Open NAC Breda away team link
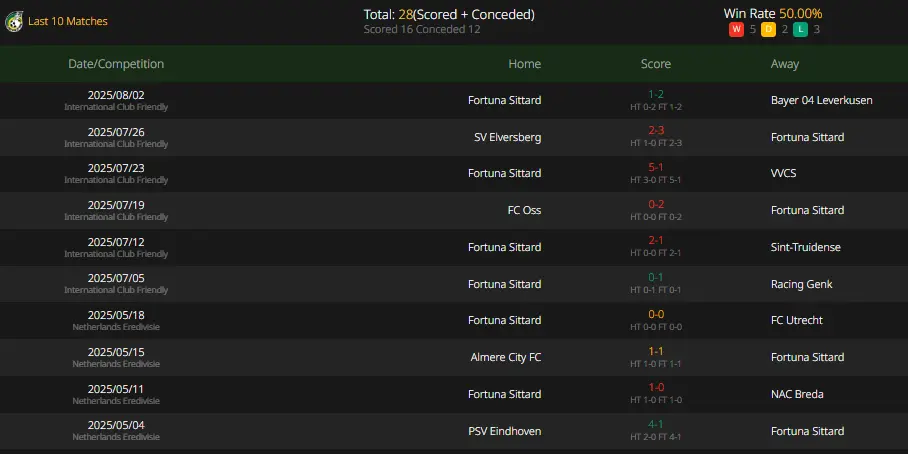 coord(797,394)
